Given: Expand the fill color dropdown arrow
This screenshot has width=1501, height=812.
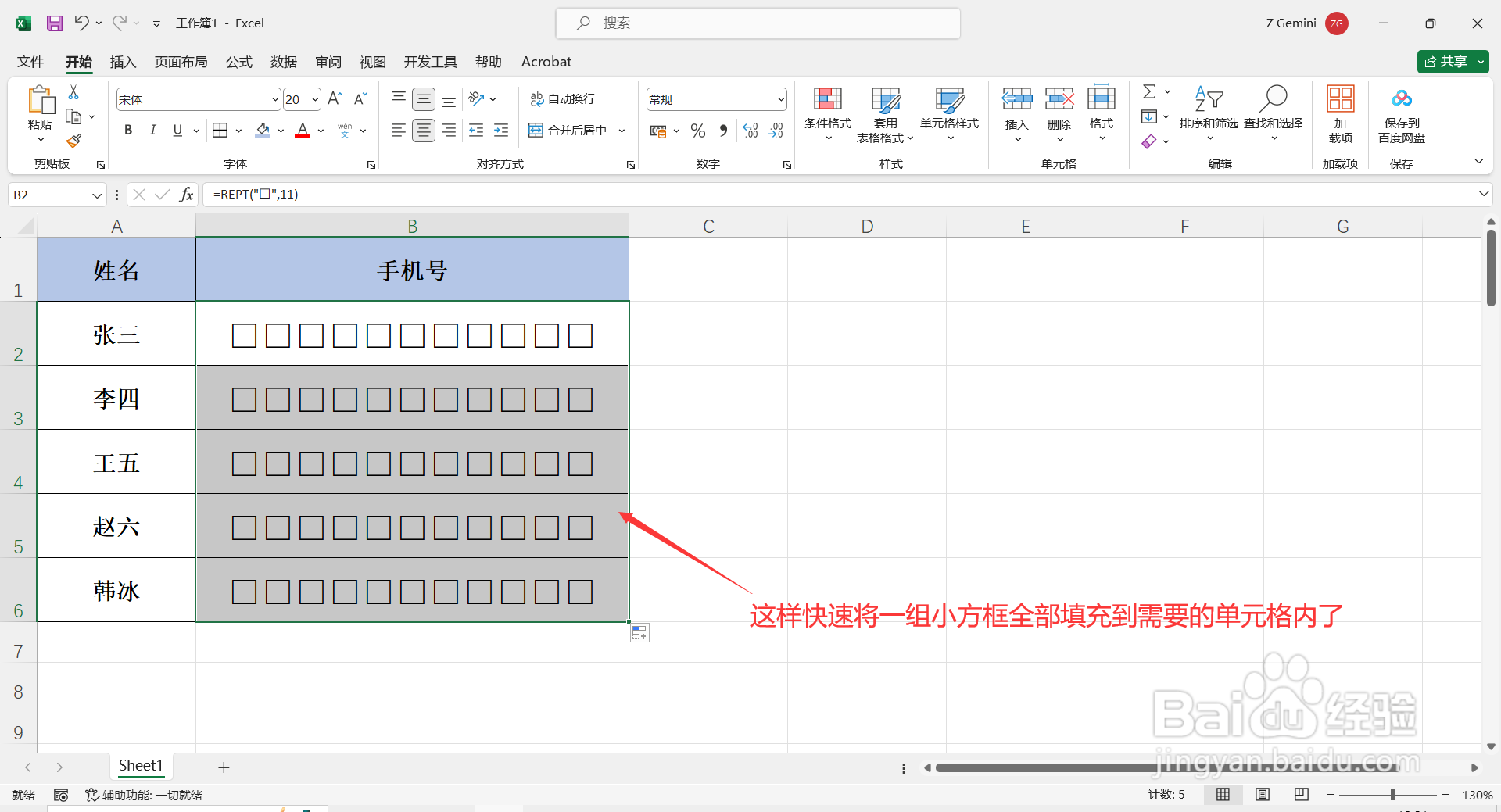Looking at the screenshot, I should click(x=281, y=130).
